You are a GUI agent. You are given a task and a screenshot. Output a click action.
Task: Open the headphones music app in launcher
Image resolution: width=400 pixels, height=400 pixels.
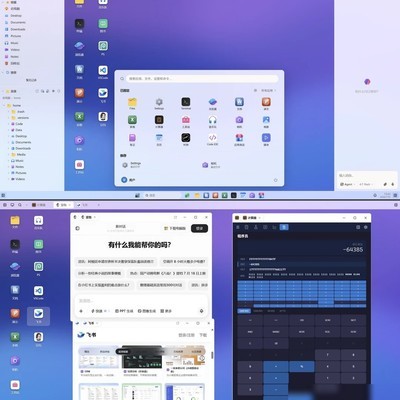[x=212, y=120]
